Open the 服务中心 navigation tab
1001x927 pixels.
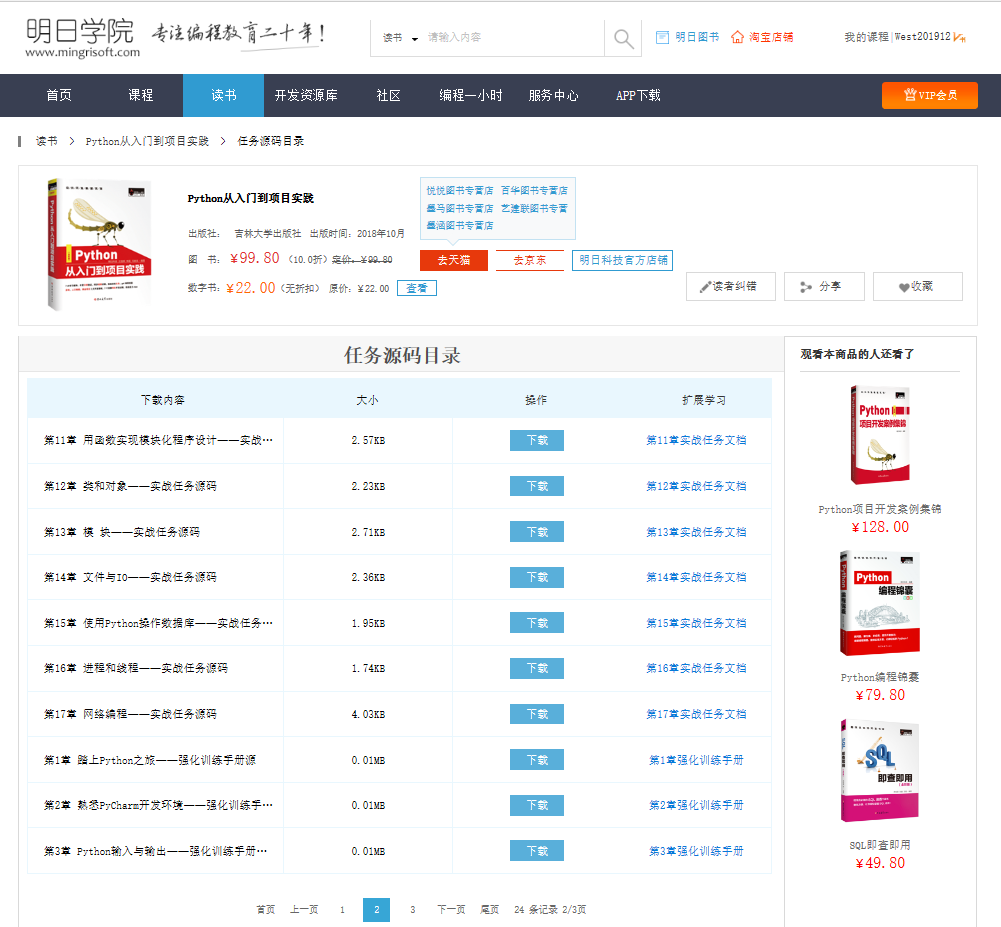point(553,95)
